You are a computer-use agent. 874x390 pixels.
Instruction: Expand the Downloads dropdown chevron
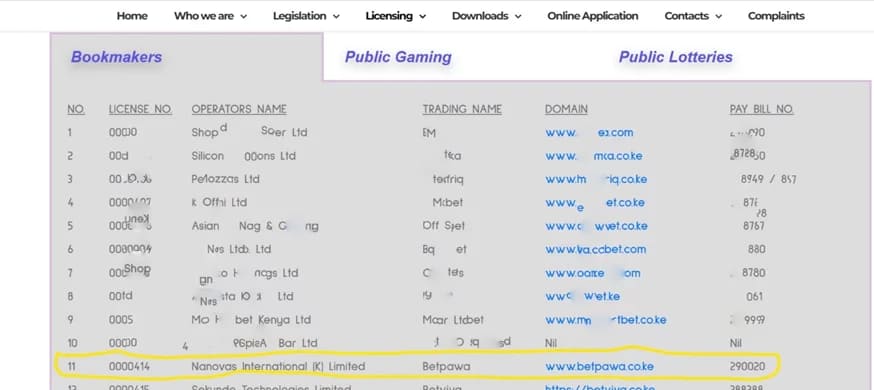[518, 17]
